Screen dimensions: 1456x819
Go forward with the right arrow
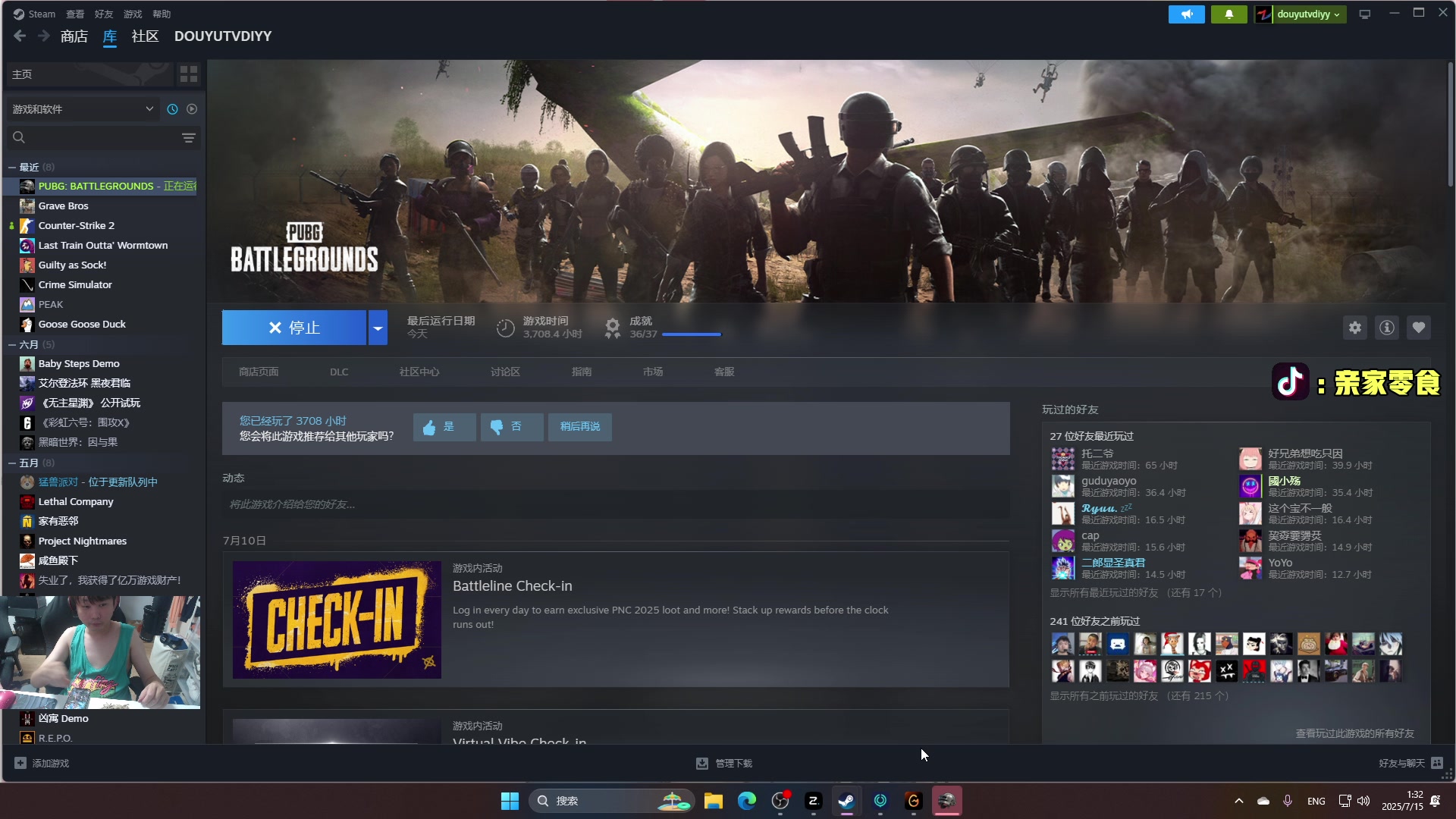pos(44,36)
